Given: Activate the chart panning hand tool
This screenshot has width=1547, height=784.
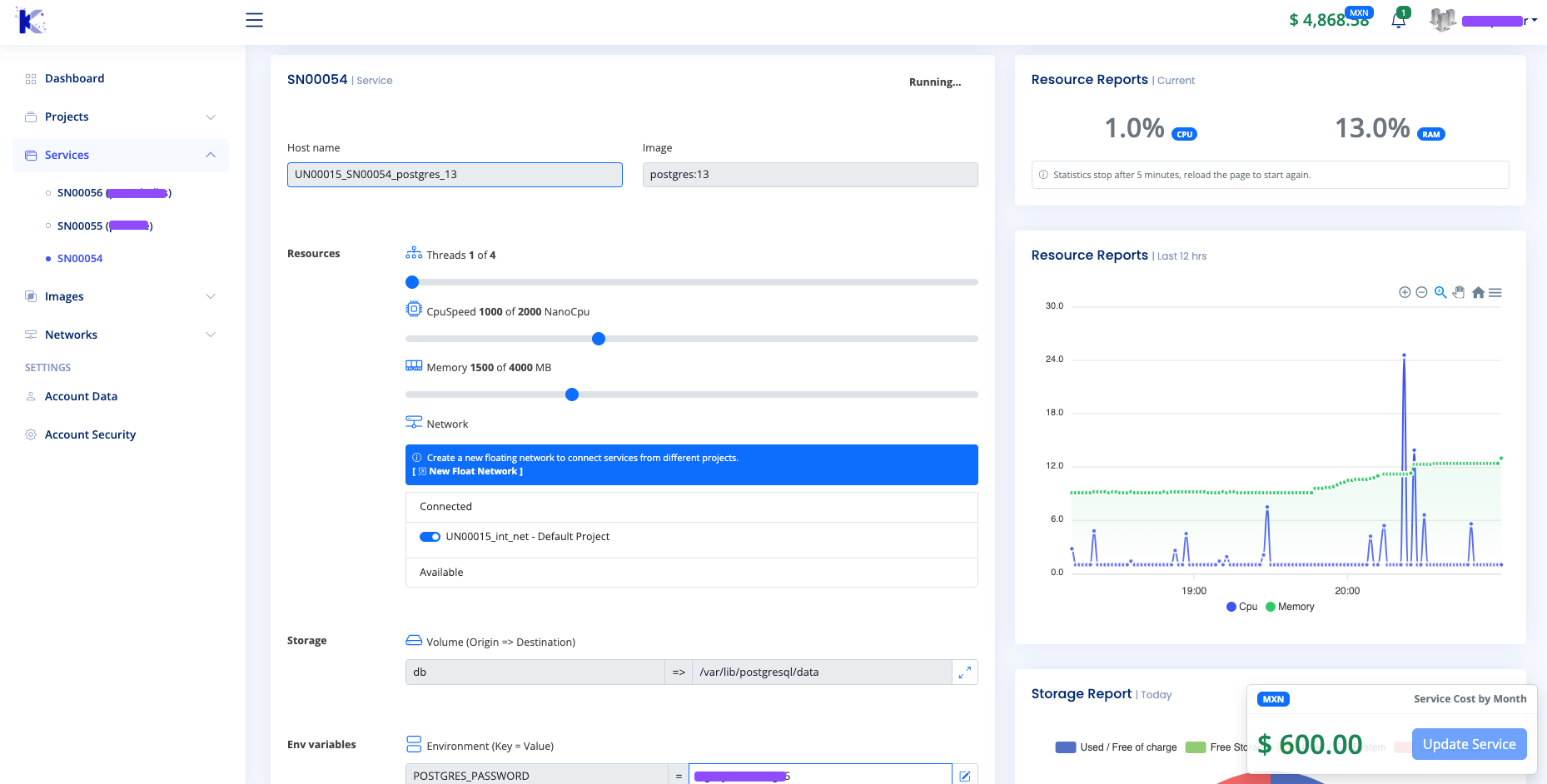Looking at the screenshot, I should pyautogui.click(x=1459, y=292).
